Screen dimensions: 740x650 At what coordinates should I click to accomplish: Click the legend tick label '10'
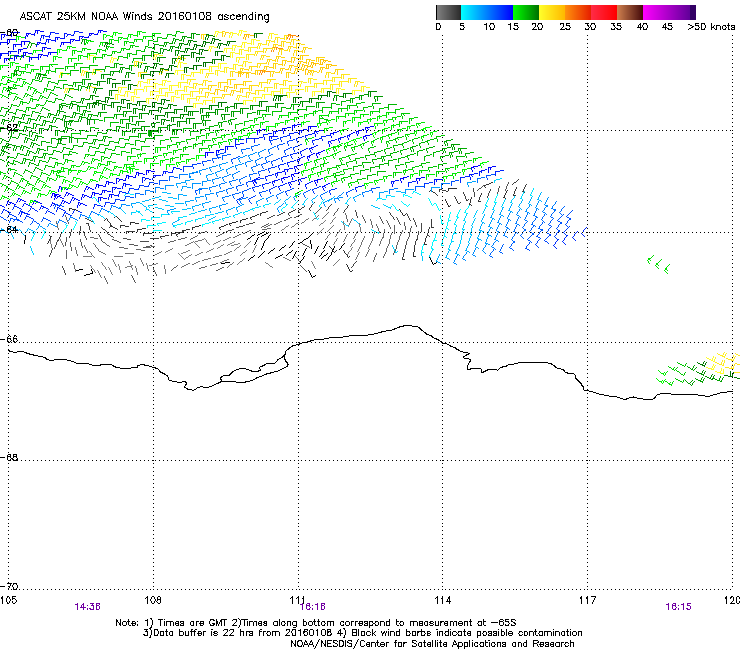click(x=489, y=27)
